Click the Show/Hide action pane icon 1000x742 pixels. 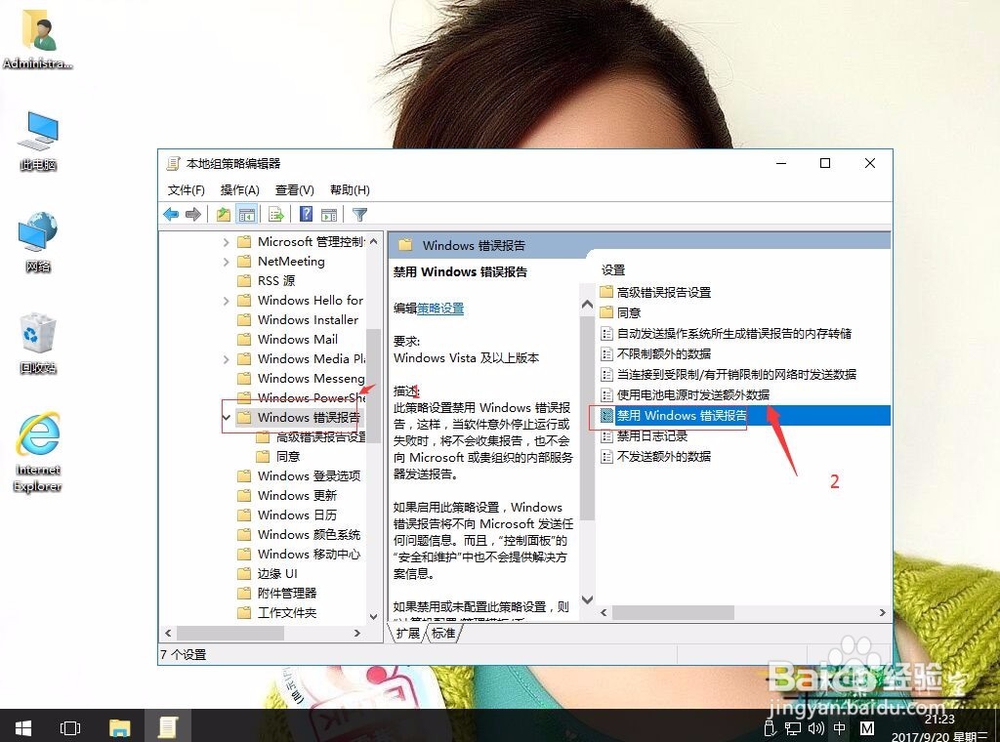tap(329, 214)
